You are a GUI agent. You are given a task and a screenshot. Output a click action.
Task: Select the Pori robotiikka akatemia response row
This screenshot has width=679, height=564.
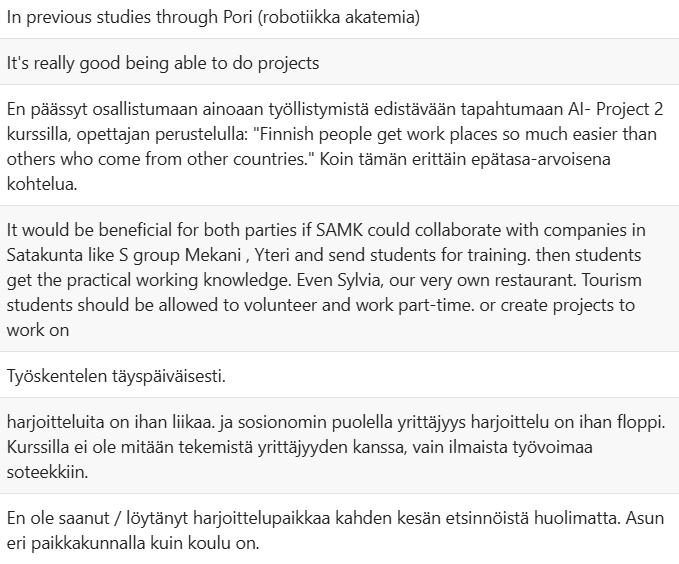point(340,19)
